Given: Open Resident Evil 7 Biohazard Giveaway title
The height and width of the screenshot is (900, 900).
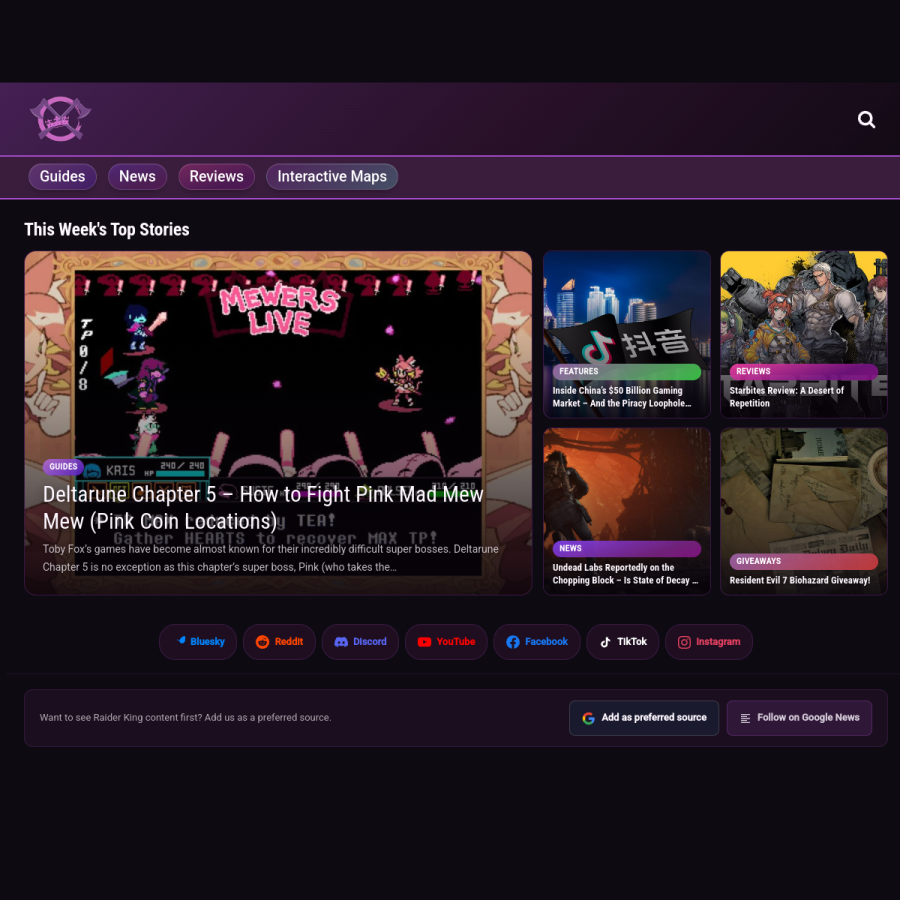Looking at the screenshot, I should point(800,580).
